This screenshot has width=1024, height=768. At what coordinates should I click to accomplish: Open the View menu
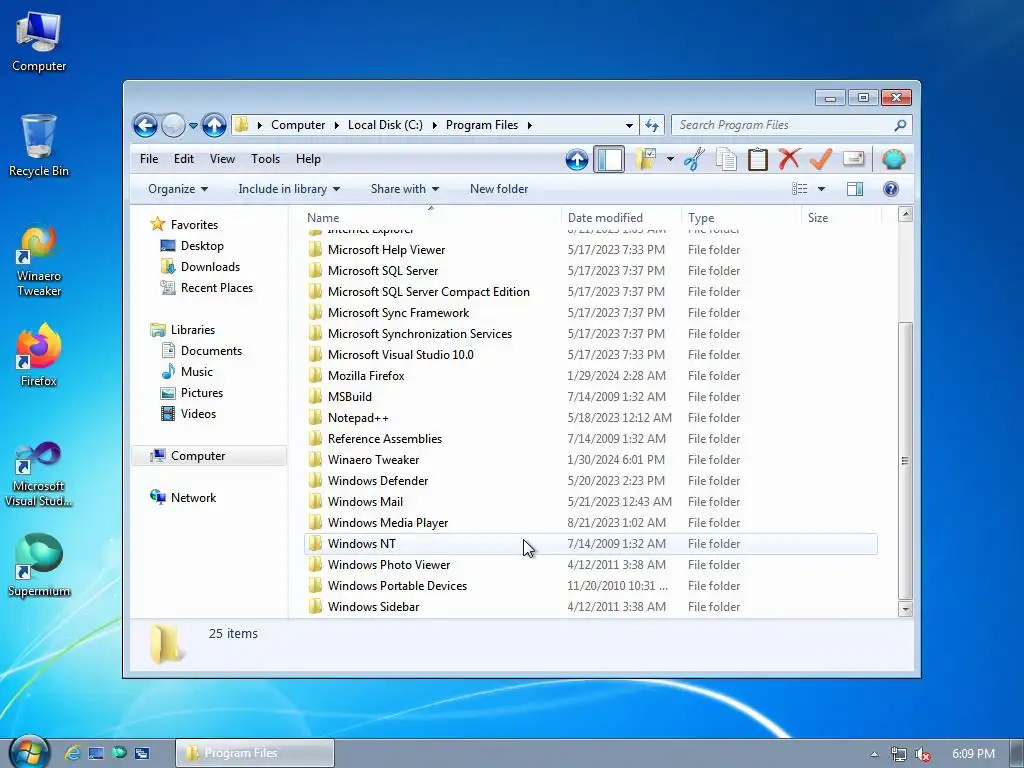(222, 159)
